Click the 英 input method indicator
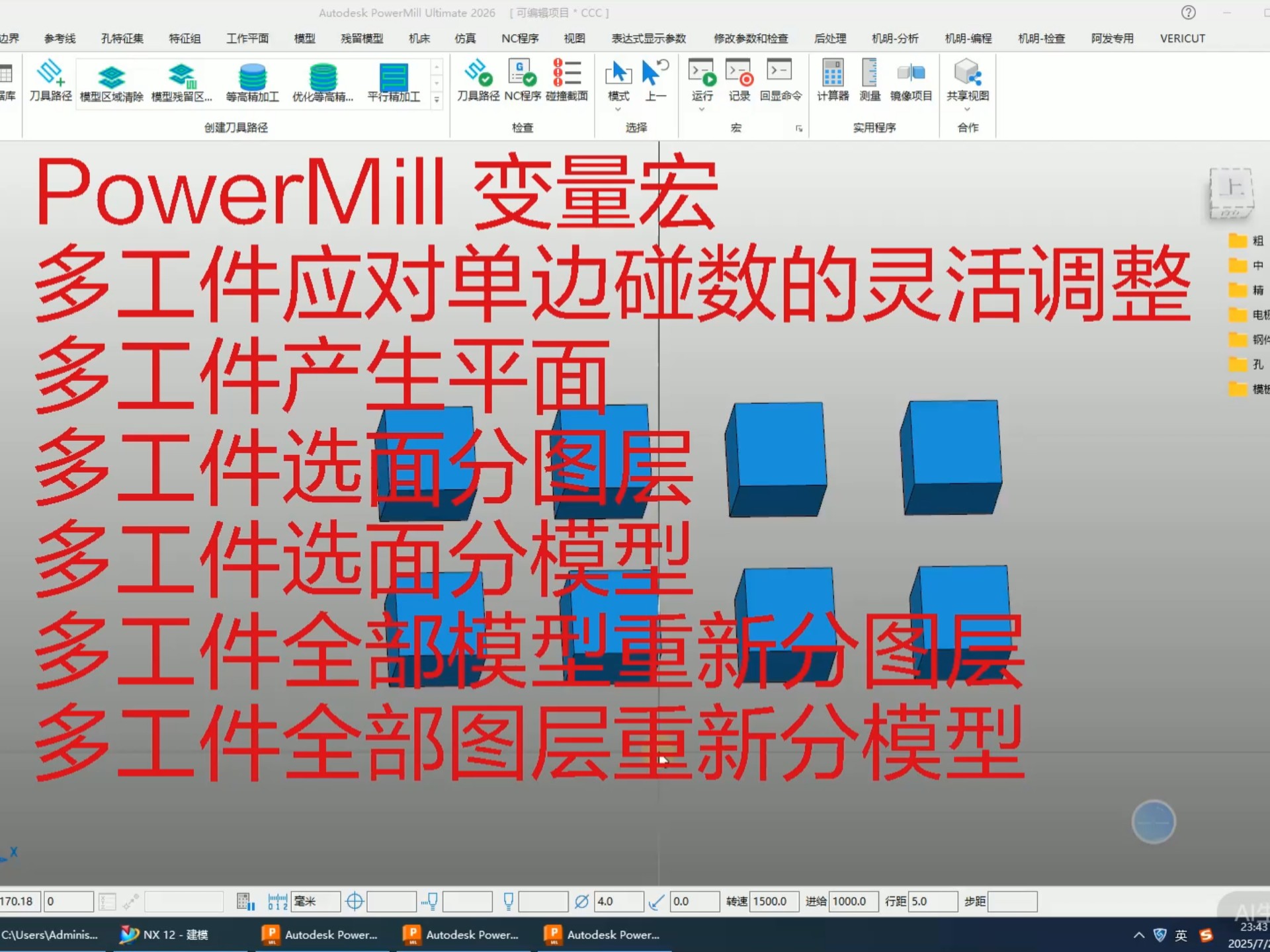Image resolution: width=1270 pixels, height=952 pixels. point(1181,935)
